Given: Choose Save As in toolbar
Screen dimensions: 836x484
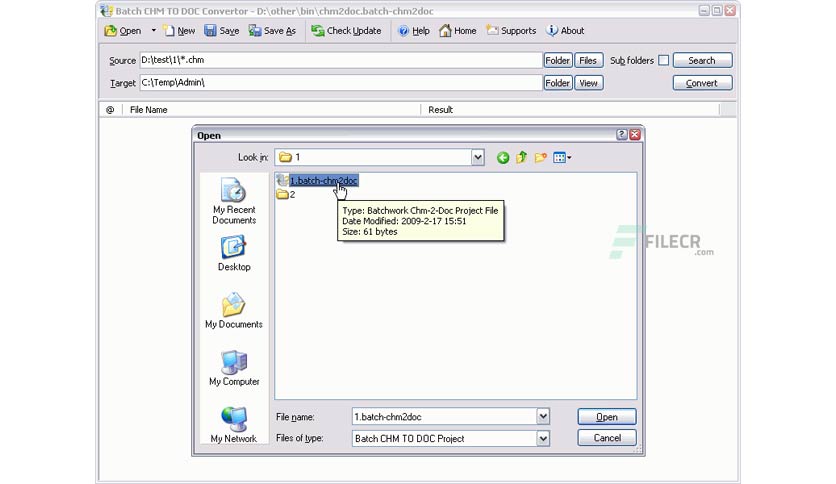Looking at the screenshot, I should (x=272, y=31).
